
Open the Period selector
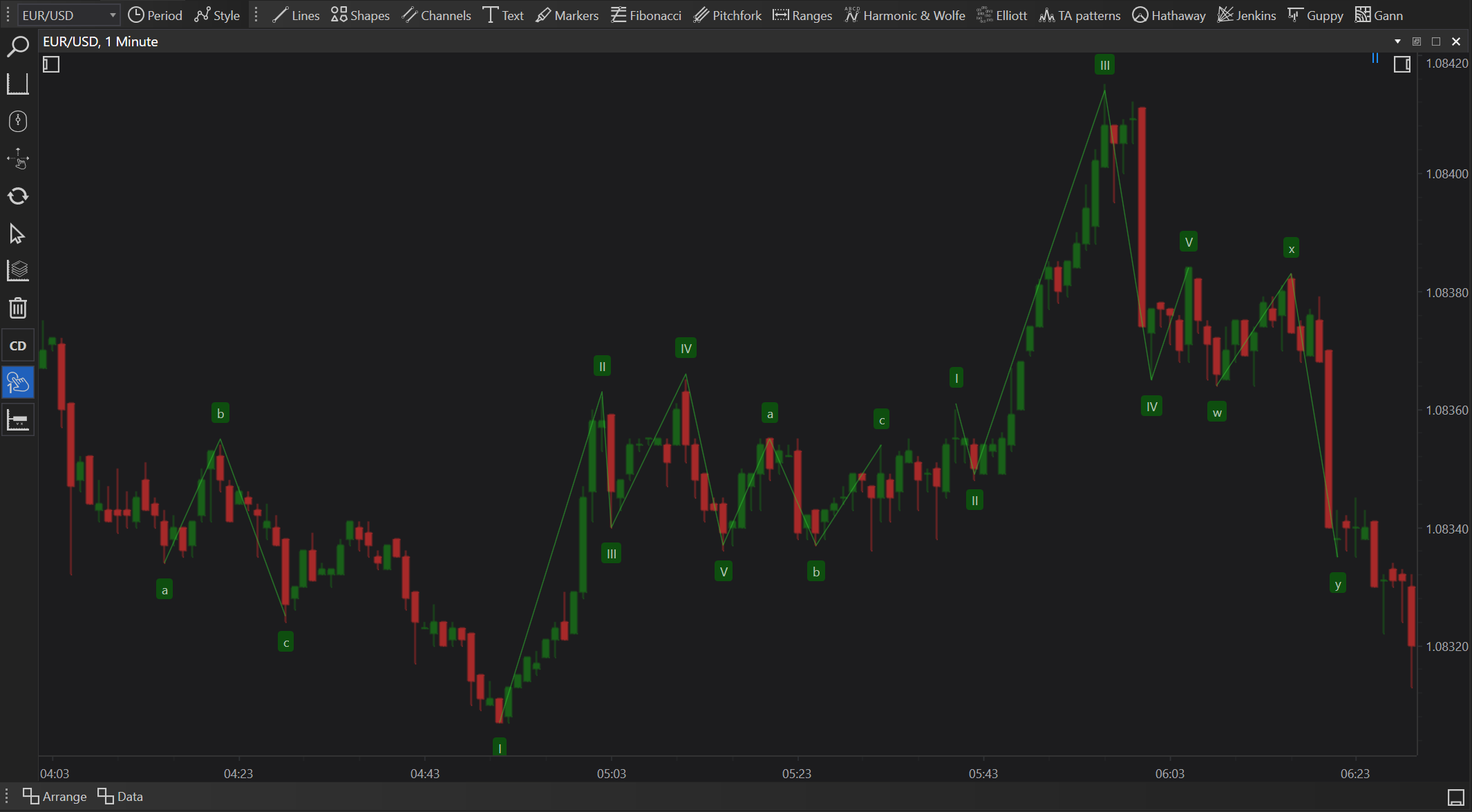pyautogui.click(x=155, y=15)
